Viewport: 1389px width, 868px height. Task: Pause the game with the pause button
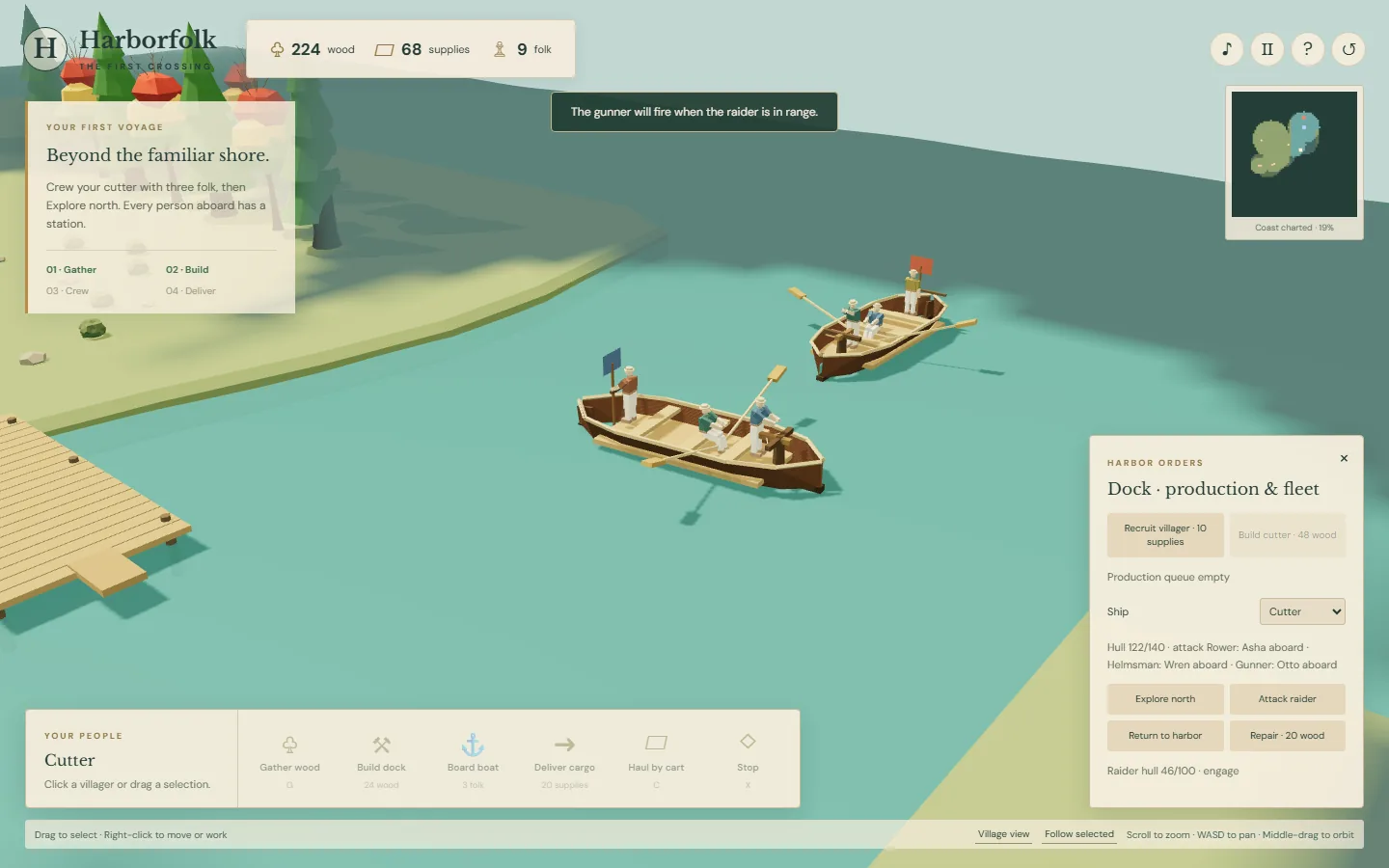point(1267,49)
